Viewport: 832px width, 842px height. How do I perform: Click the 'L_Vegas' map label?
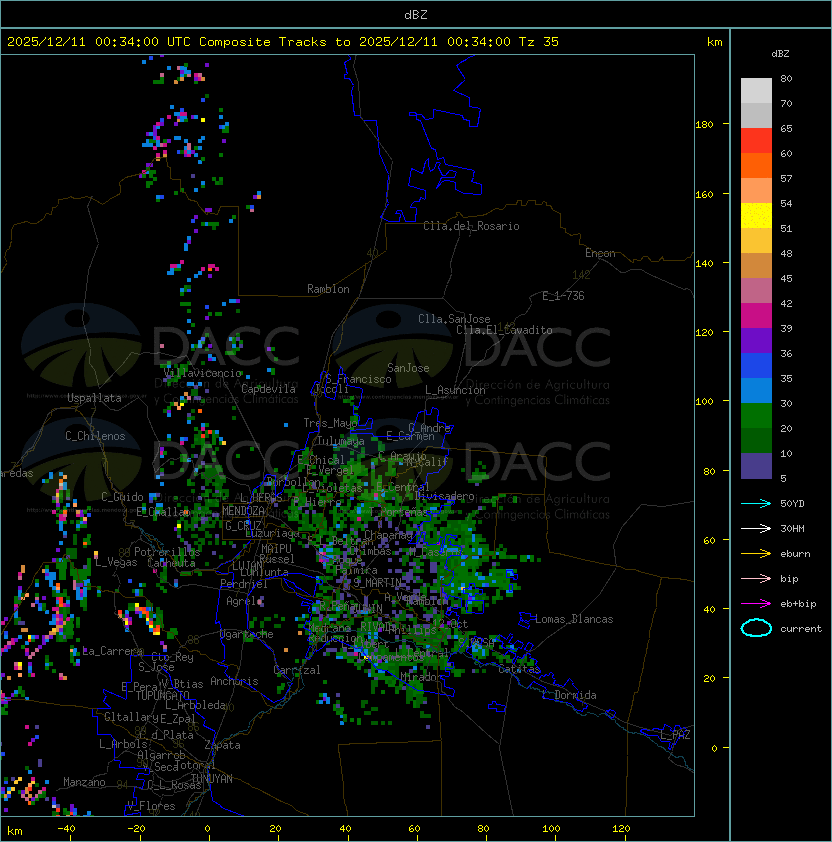(x=116, y=562)
